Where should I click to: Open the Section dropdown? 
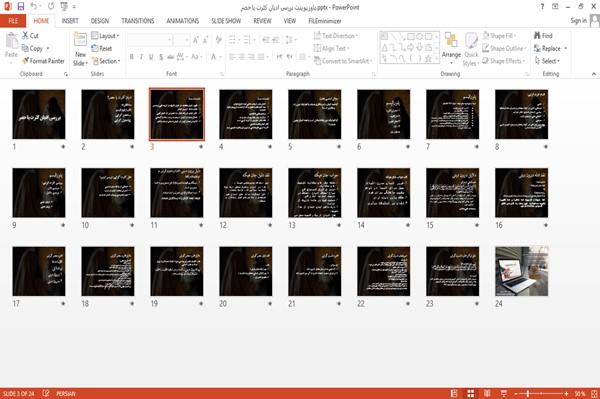click(x=106, y=61)
